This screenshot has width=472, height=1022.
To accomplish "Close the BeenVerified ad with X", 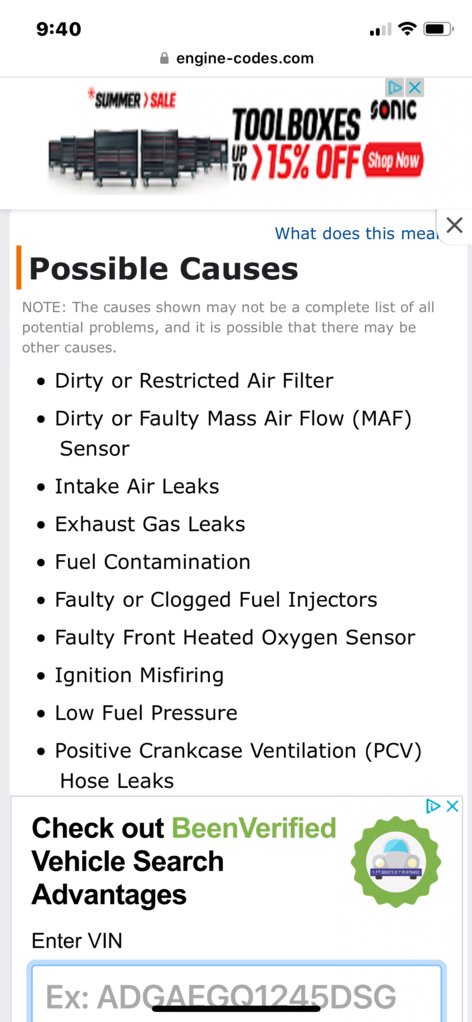I will coord(452,806).
